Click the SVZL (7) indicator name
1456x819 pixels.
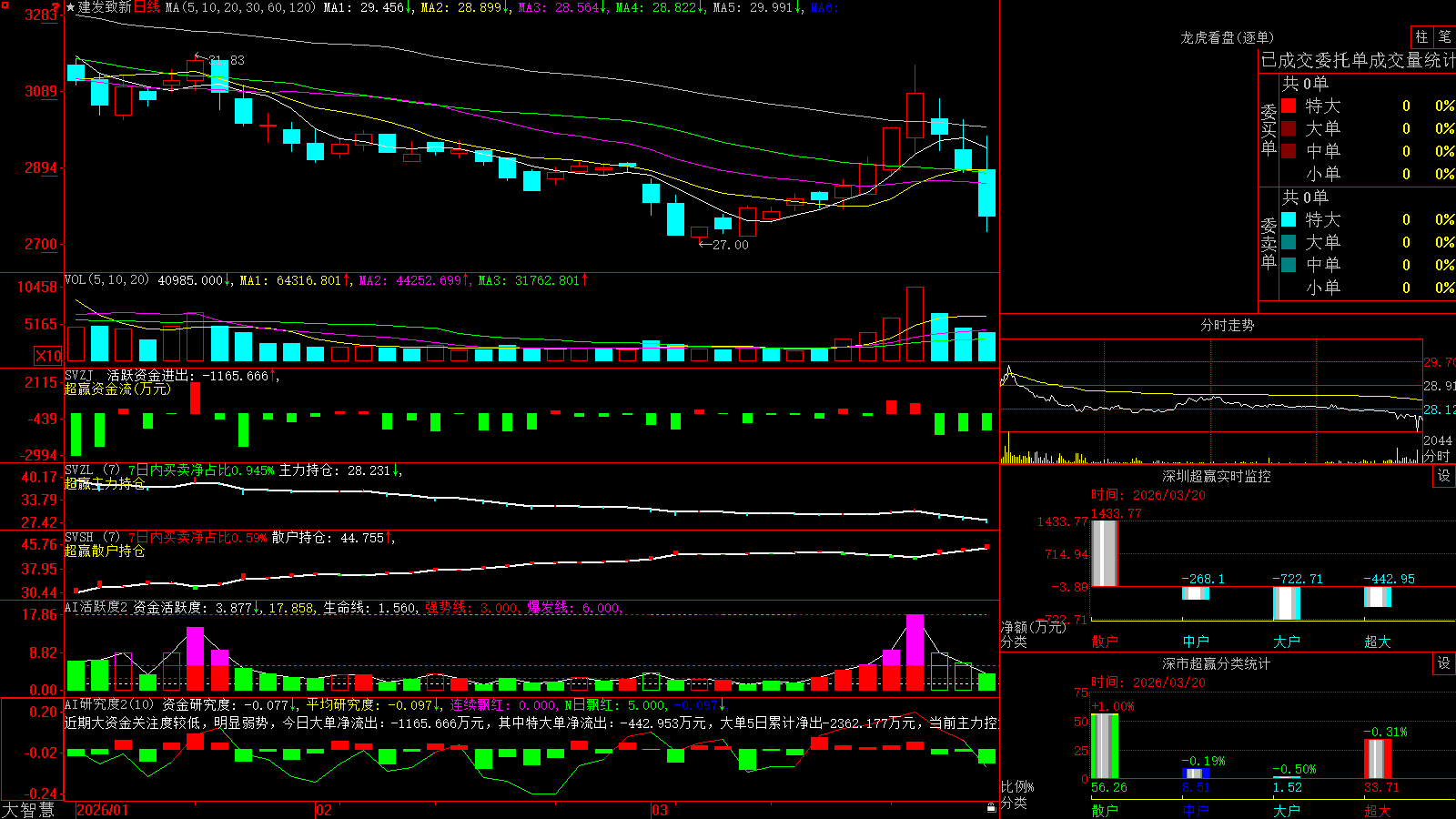click(x=93, y=470)
